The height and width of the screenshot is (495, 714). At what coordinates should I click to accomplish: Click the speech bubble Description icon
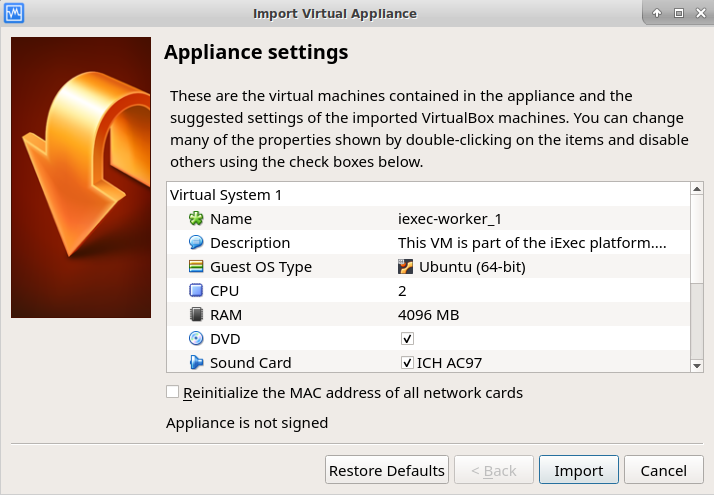(196, 243)
